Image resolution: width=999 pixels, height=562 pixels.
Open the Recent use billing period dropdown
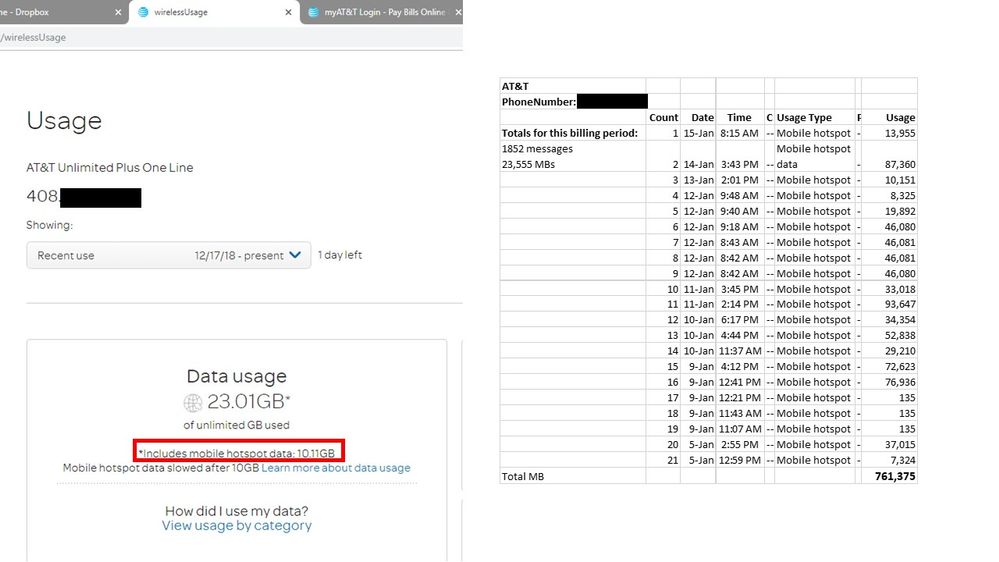click(x=168, y=256)
